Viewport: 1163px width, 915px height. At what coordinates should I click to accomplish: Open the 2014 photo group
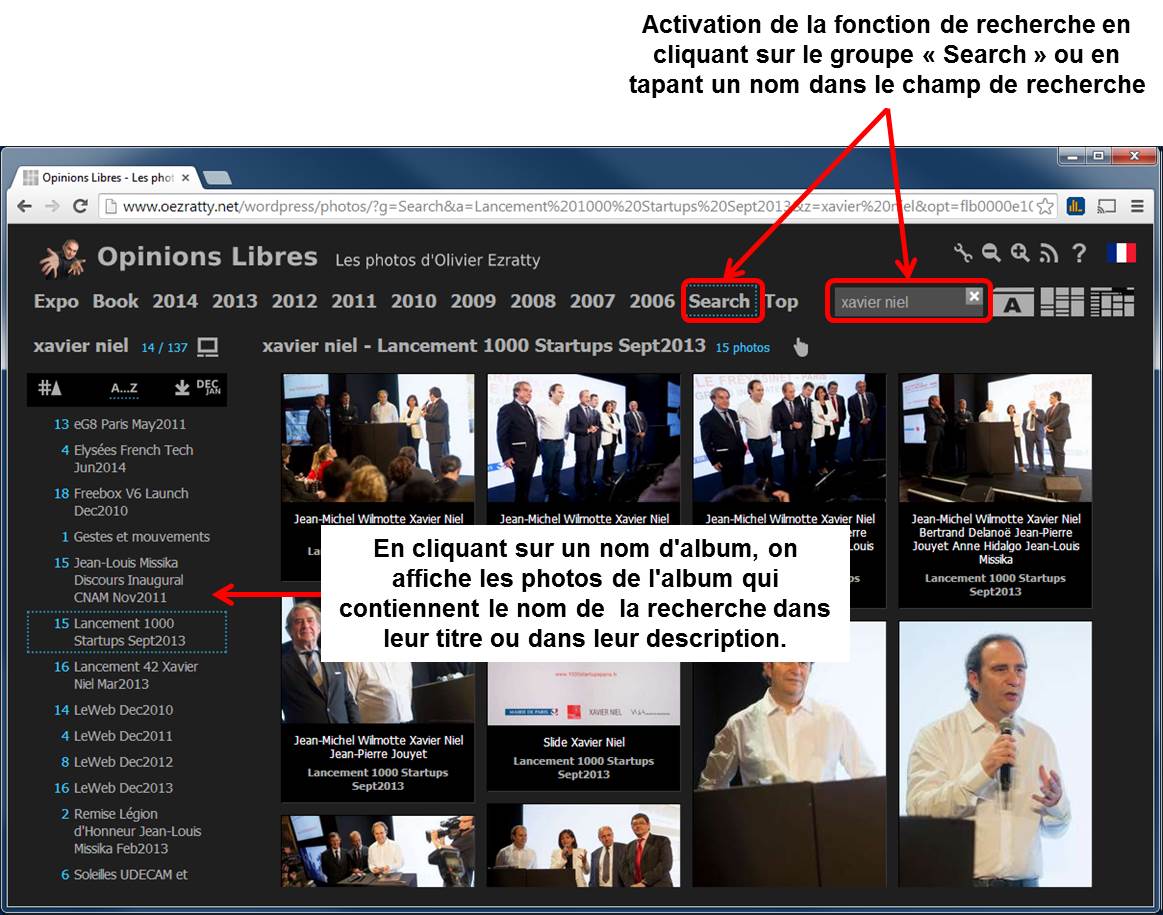tap(175, 301)
